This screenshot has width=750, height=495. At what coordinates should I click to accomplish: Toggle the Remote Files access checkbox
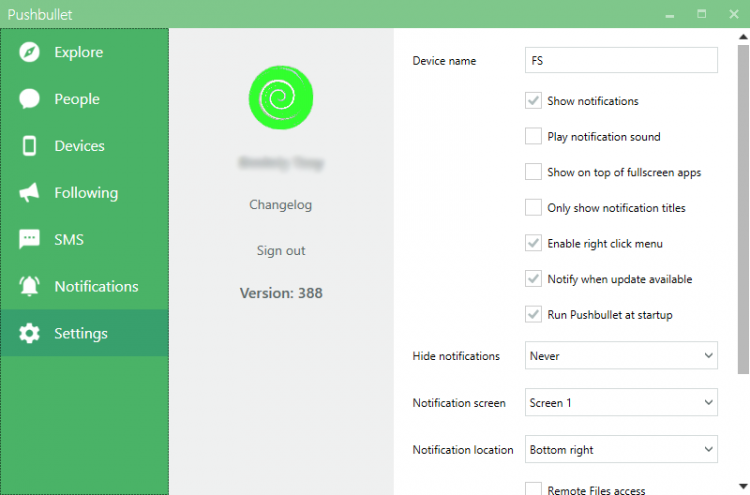click(533, 489)
